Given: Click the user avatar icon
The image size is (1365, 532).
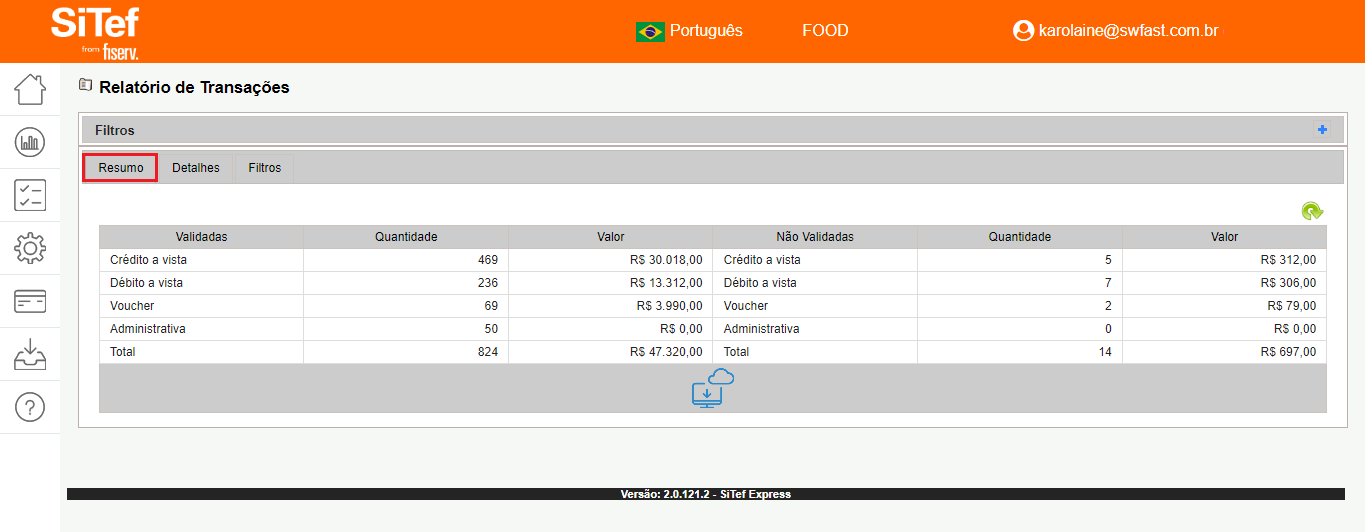Looking at the screenshot, I should point(1023,31).
